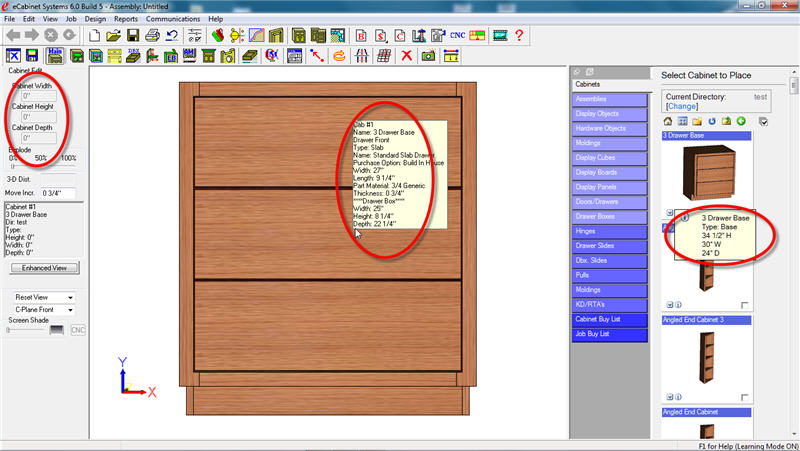This screenshot has height=451, width=800.
Task: Check the box under second cabinet thumbnail
Action: click(x=745, y=305)
